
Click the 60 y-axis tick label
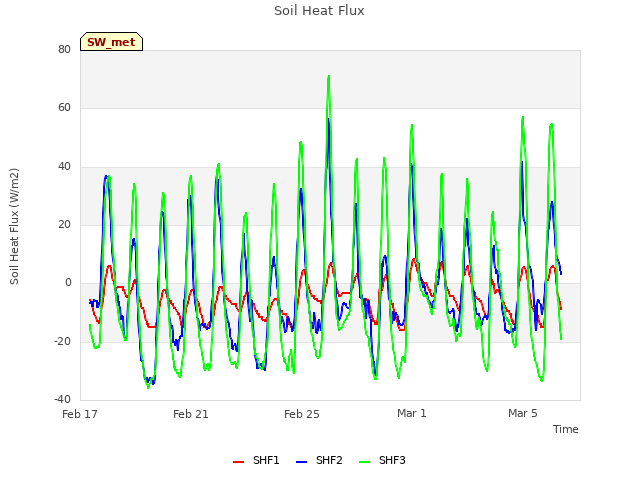[64, 108]
